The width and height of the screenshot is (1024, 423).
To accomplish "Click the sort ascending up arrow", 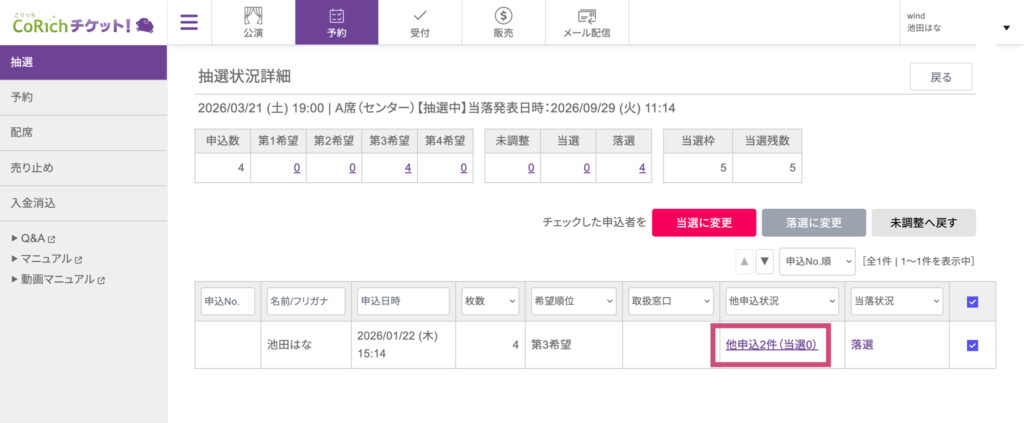I will 744,261.
